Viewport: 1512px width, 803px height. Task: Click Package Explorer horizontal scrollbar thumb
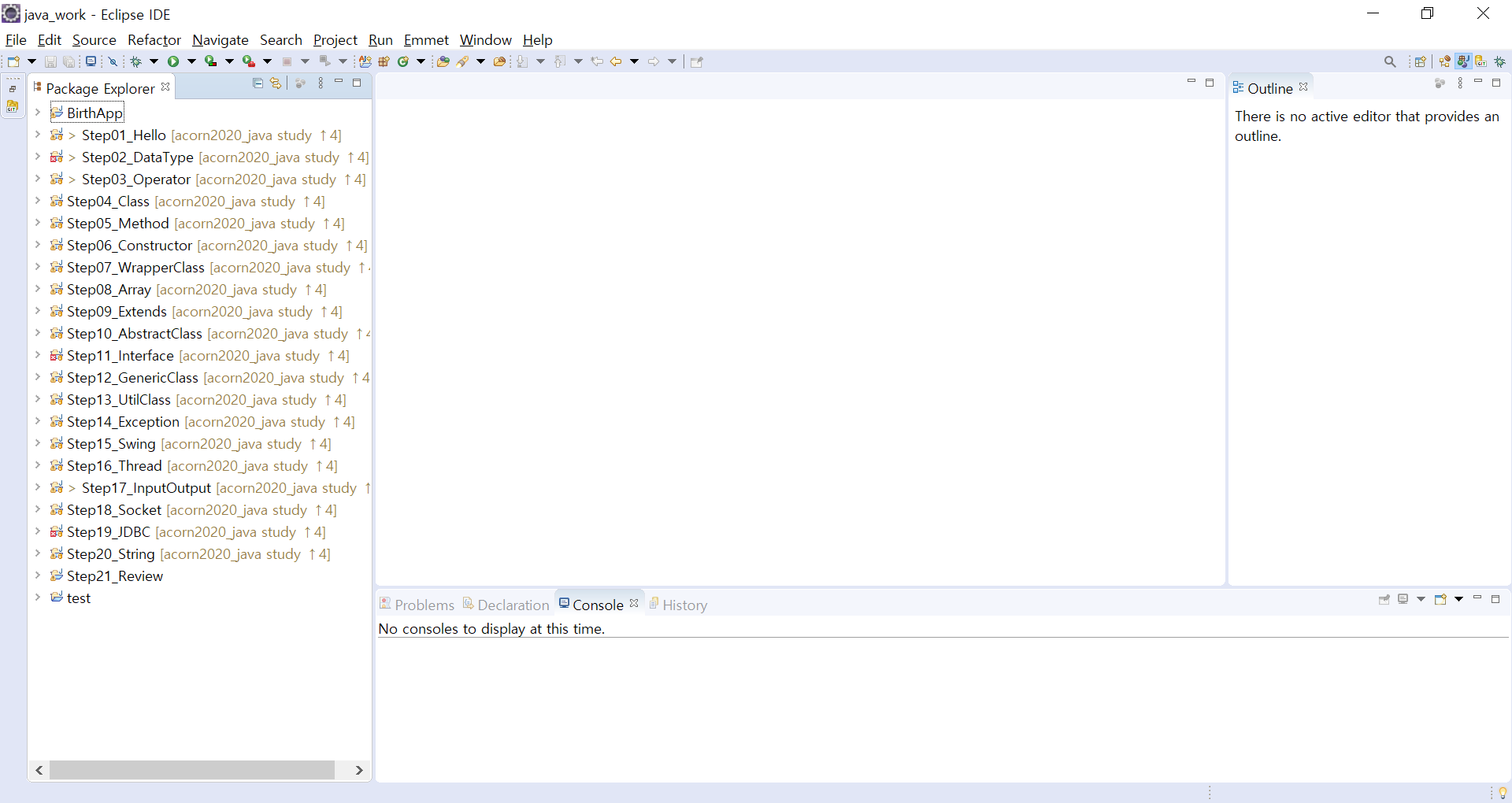(x=192, y=769)
